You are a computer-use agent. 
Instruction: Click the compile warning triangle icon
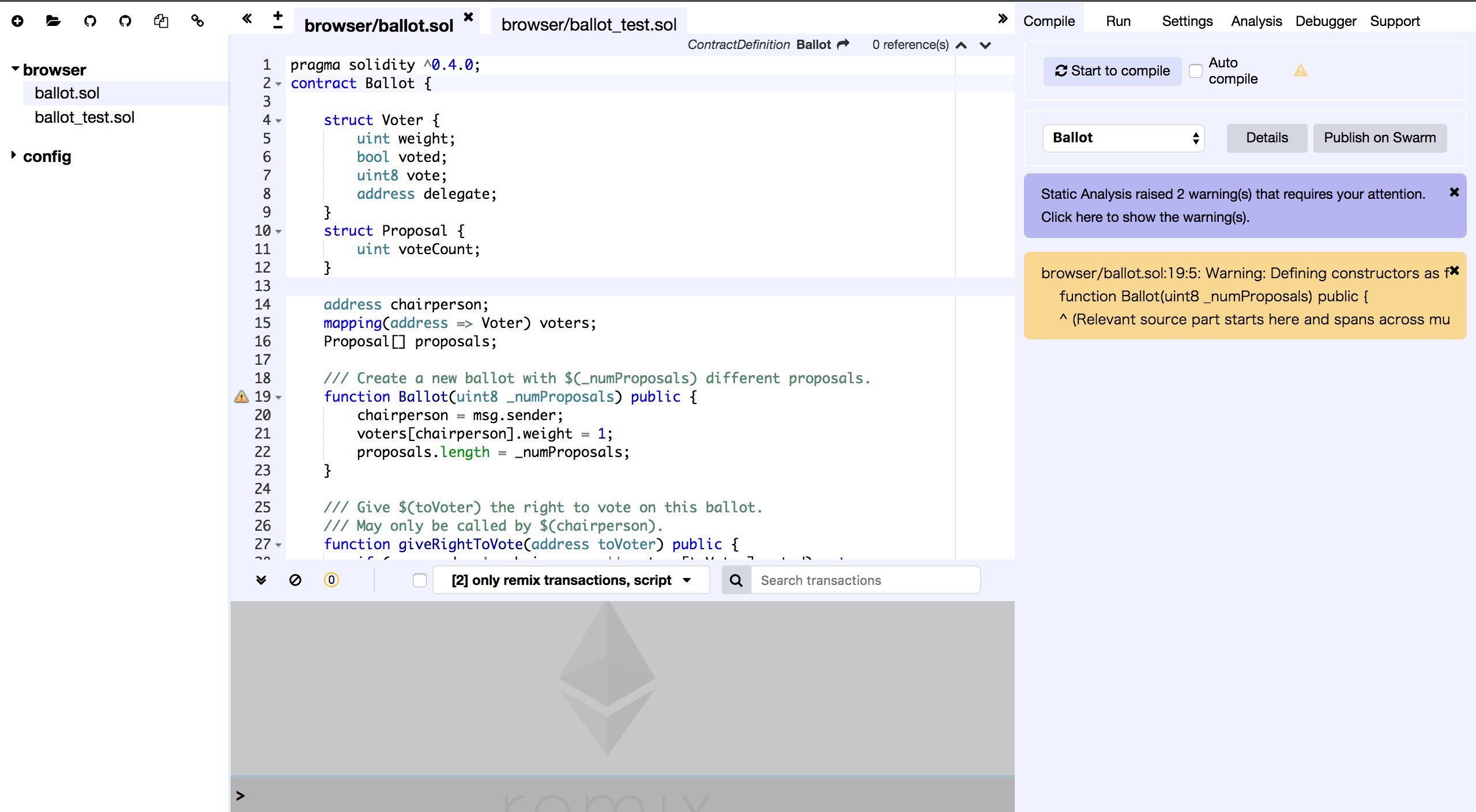(x=1301, y=71)
